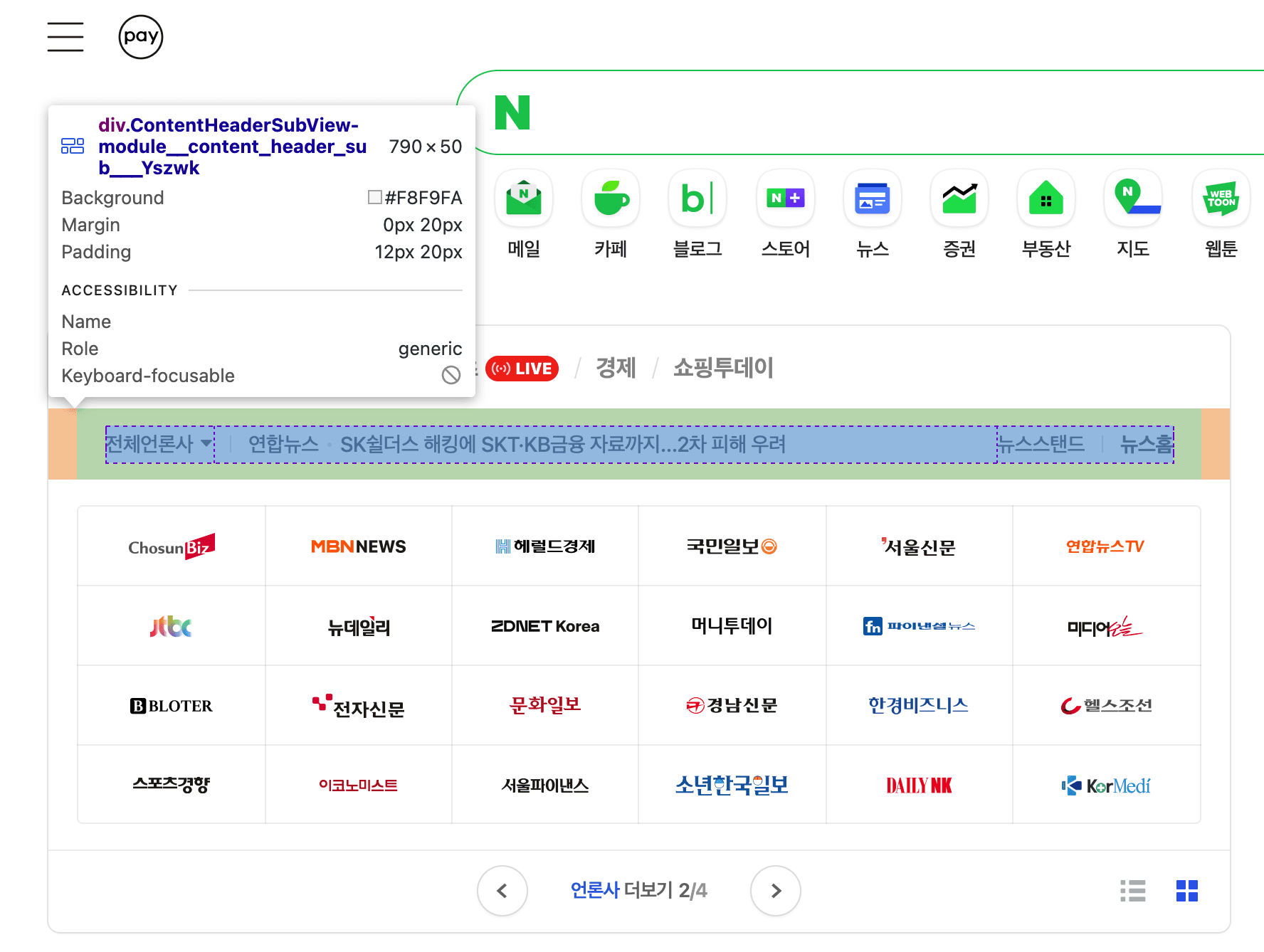Image resolution: width=1264 pixels, height=952 pixels.
Task: Click the 'generic' role value
Action: click(430, 349)
